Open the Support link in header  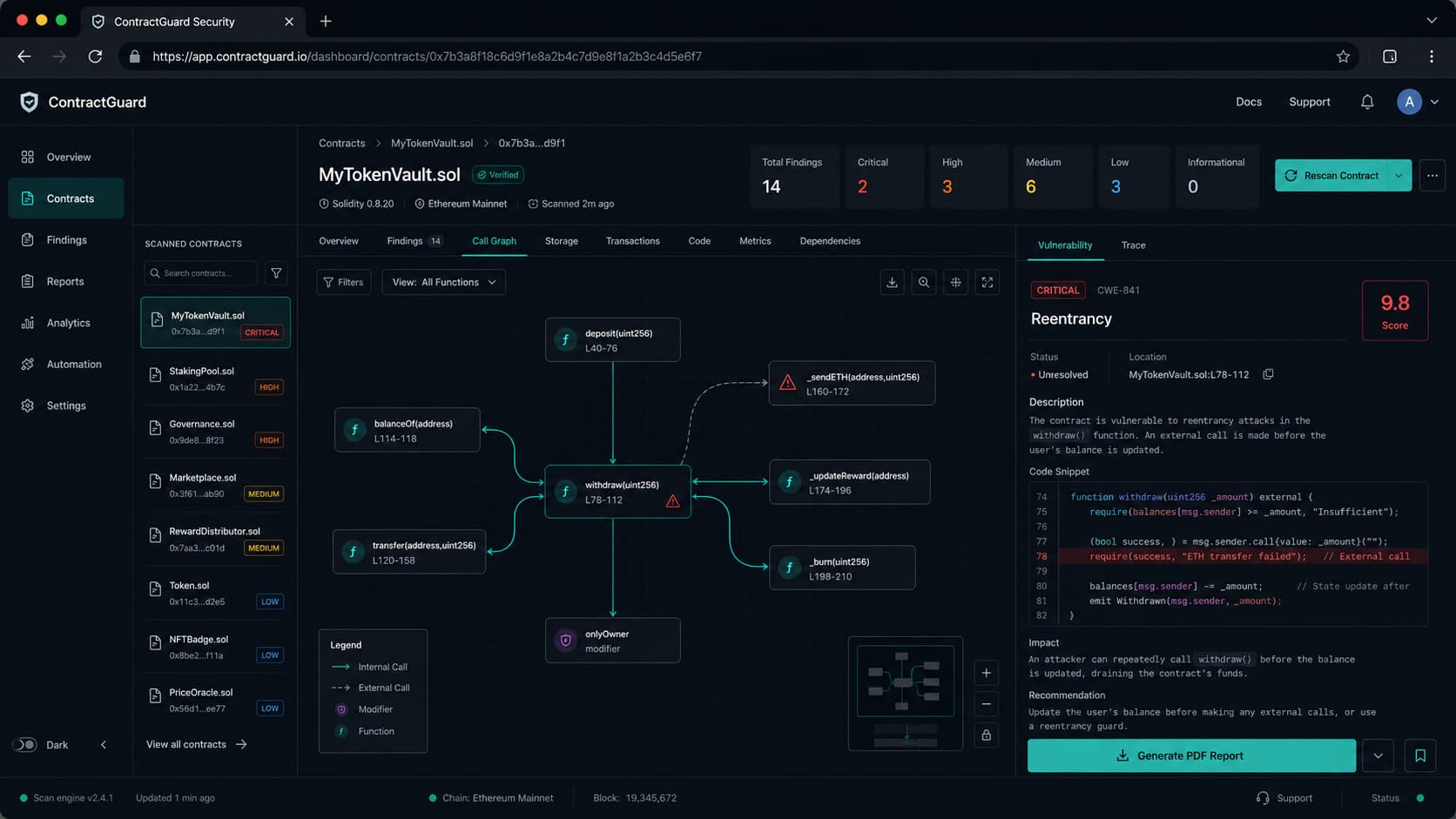(x=1310, y=102)
